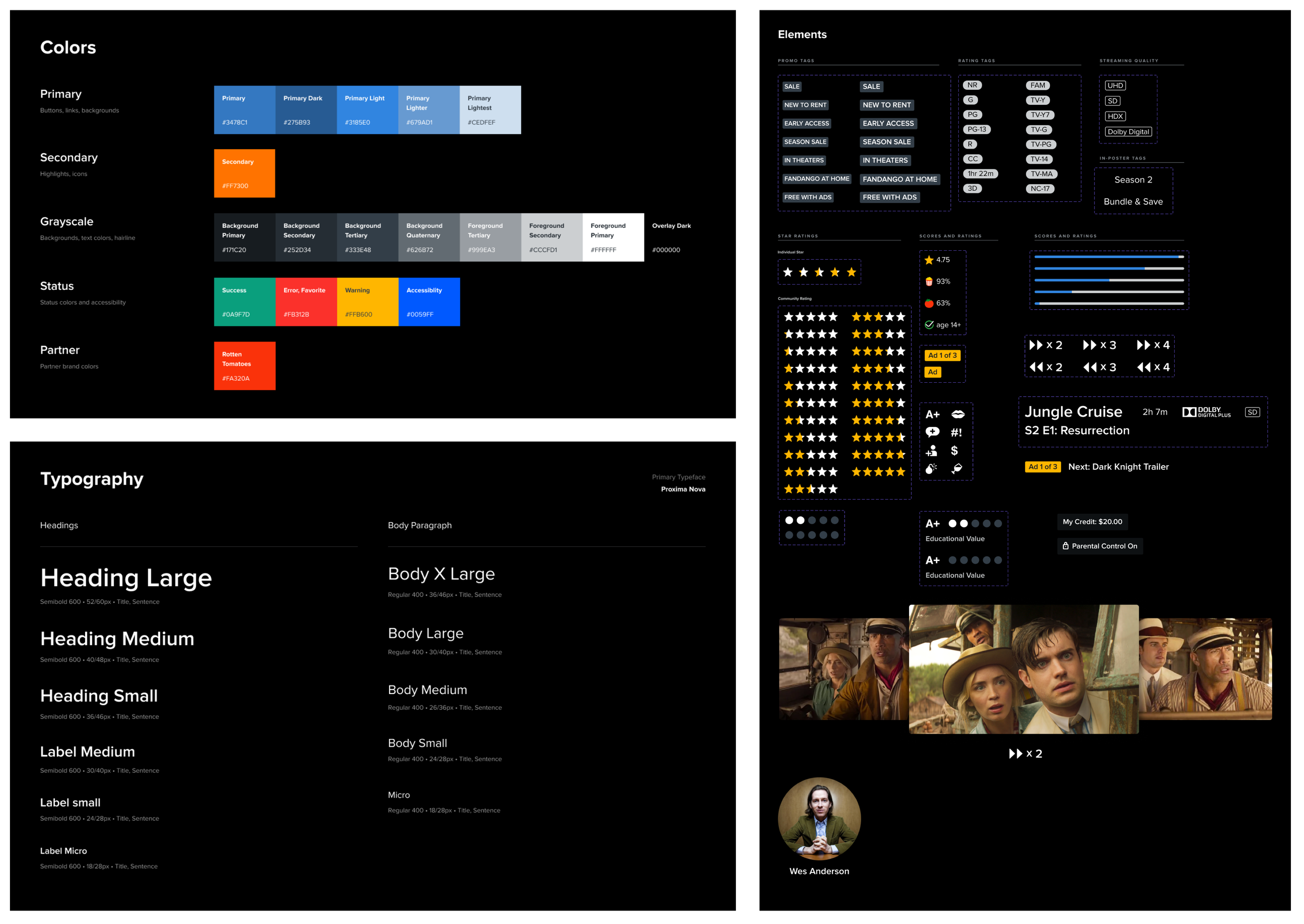Image resolution: width=1304 pixels, height=924 pixels.
Task: Click the lock icon in Parental Control On
Action: click(x=1066, y=546)
